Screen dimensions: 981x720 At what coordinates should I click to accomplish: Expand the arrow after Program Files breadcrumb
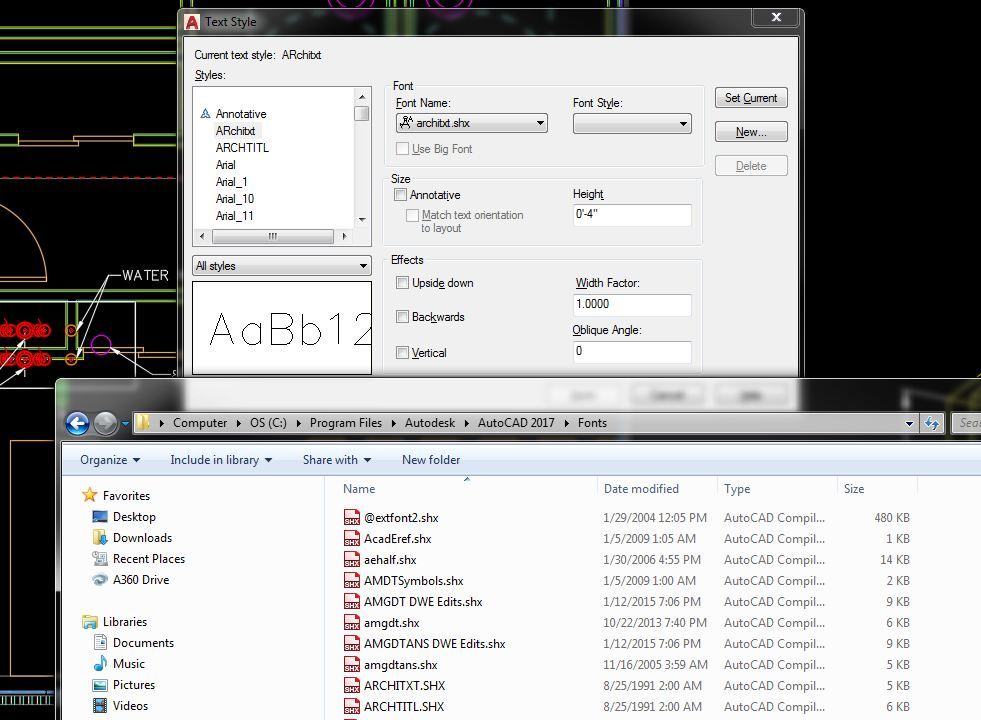coord(394,423)
